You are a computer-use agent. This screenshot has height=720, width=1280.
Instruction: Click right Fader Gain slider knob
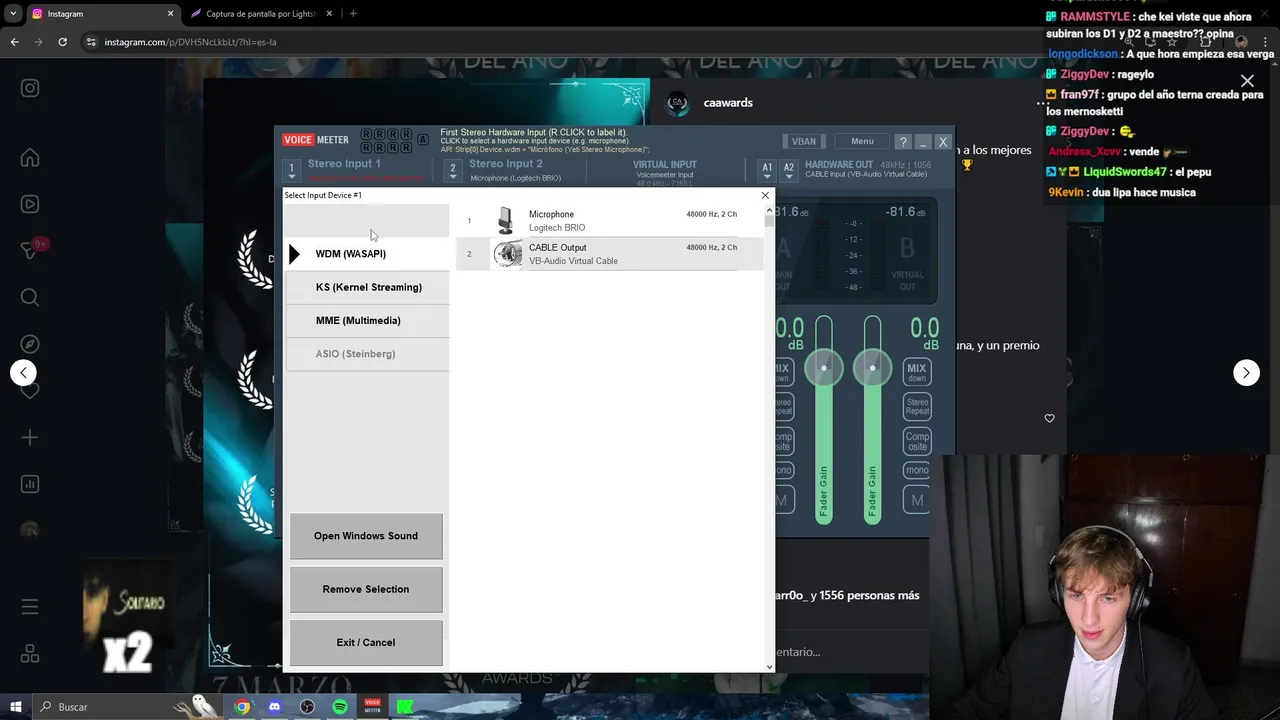pos(872,368)
